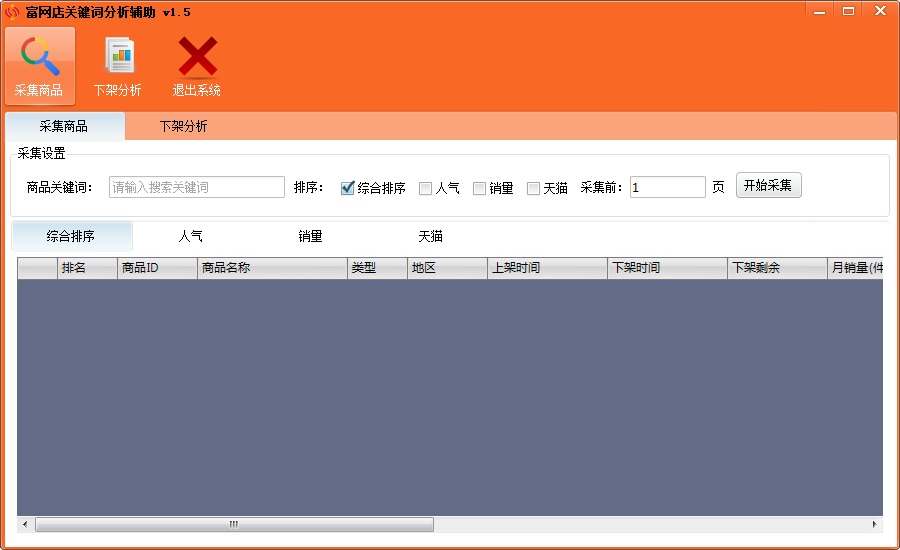The width and height of the screenshot is (900, 550).
Task: Focus the 商品关键词 search input
Action: click(x=197, y=187)
